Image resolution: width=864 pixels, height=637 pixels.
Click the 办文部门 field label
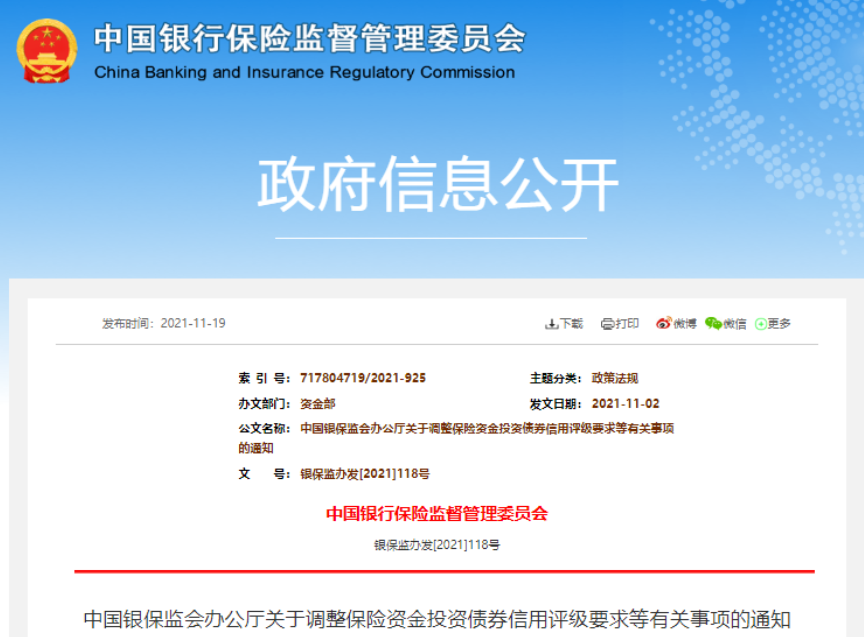(264, 404)
